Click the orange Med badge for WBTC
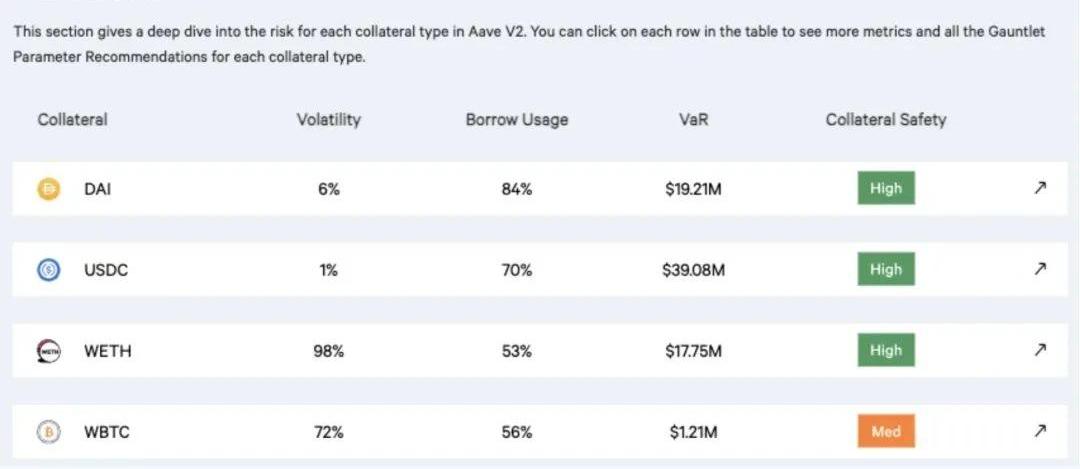 (x=885, y=432)
